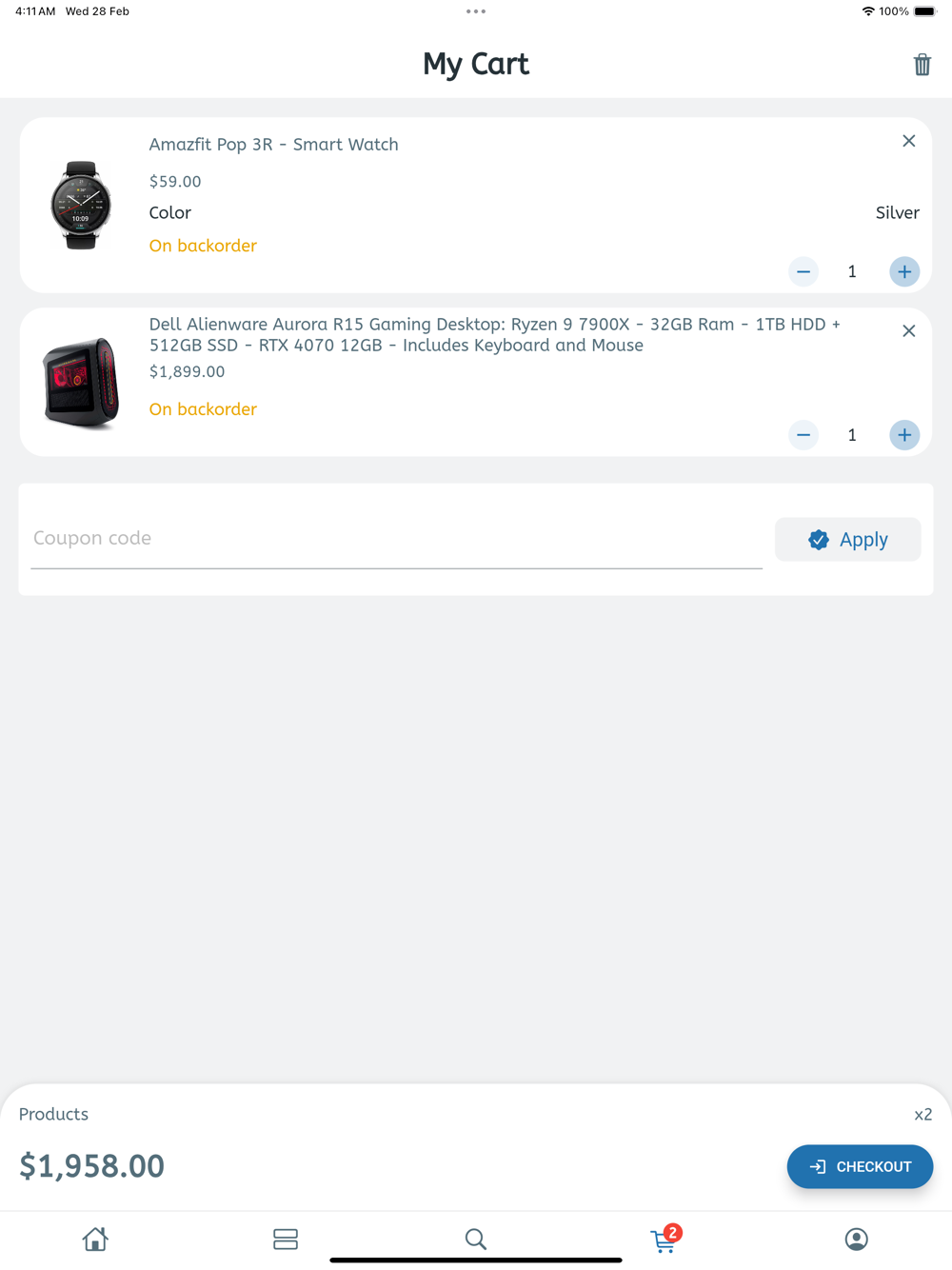Increase the Dell Alienware quantity
The width and height of the screenshot is (952, 1270).
click(904, 435)
